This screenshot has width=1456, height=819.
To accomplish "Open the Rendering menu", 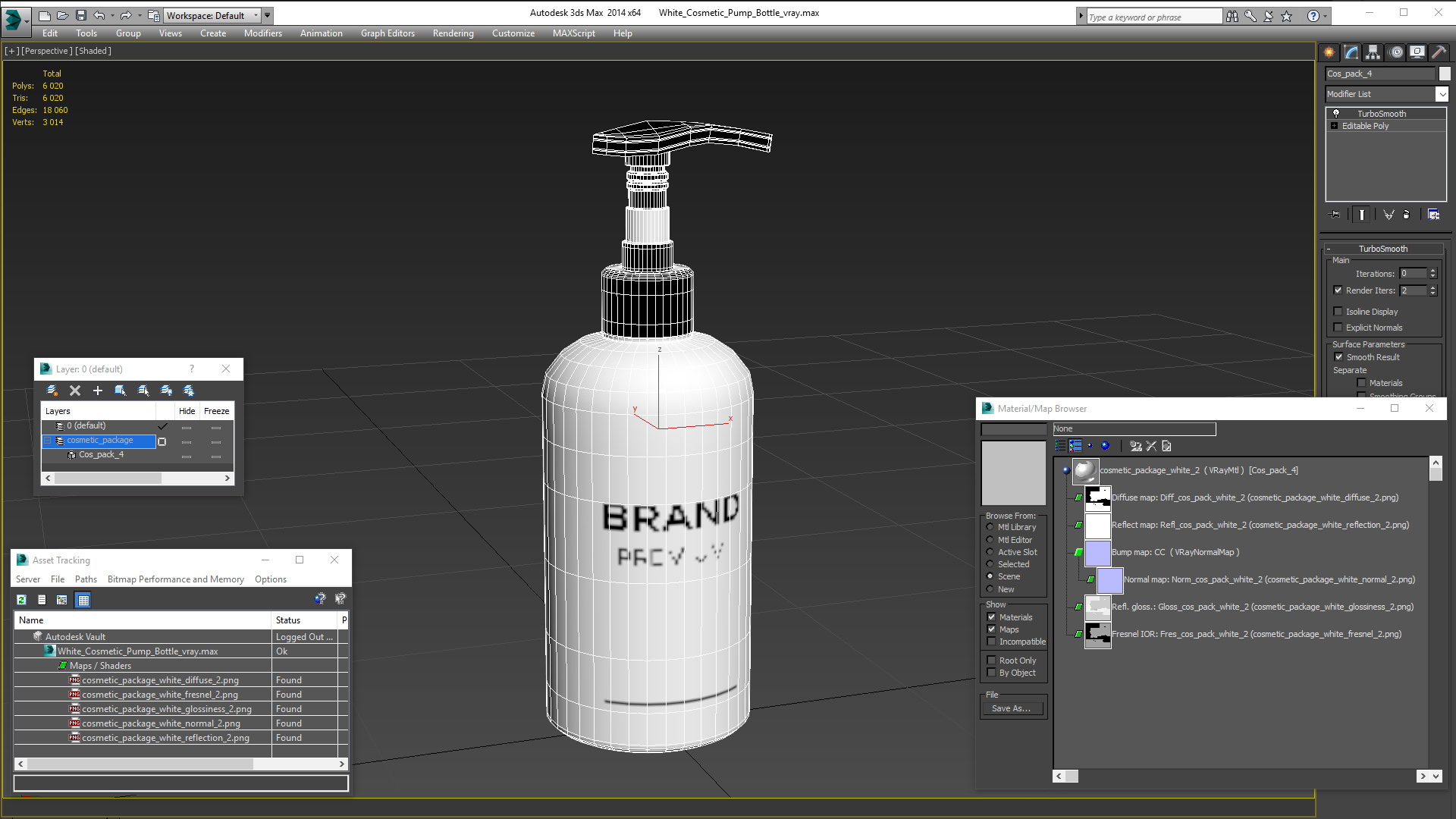I will [453, 33].
